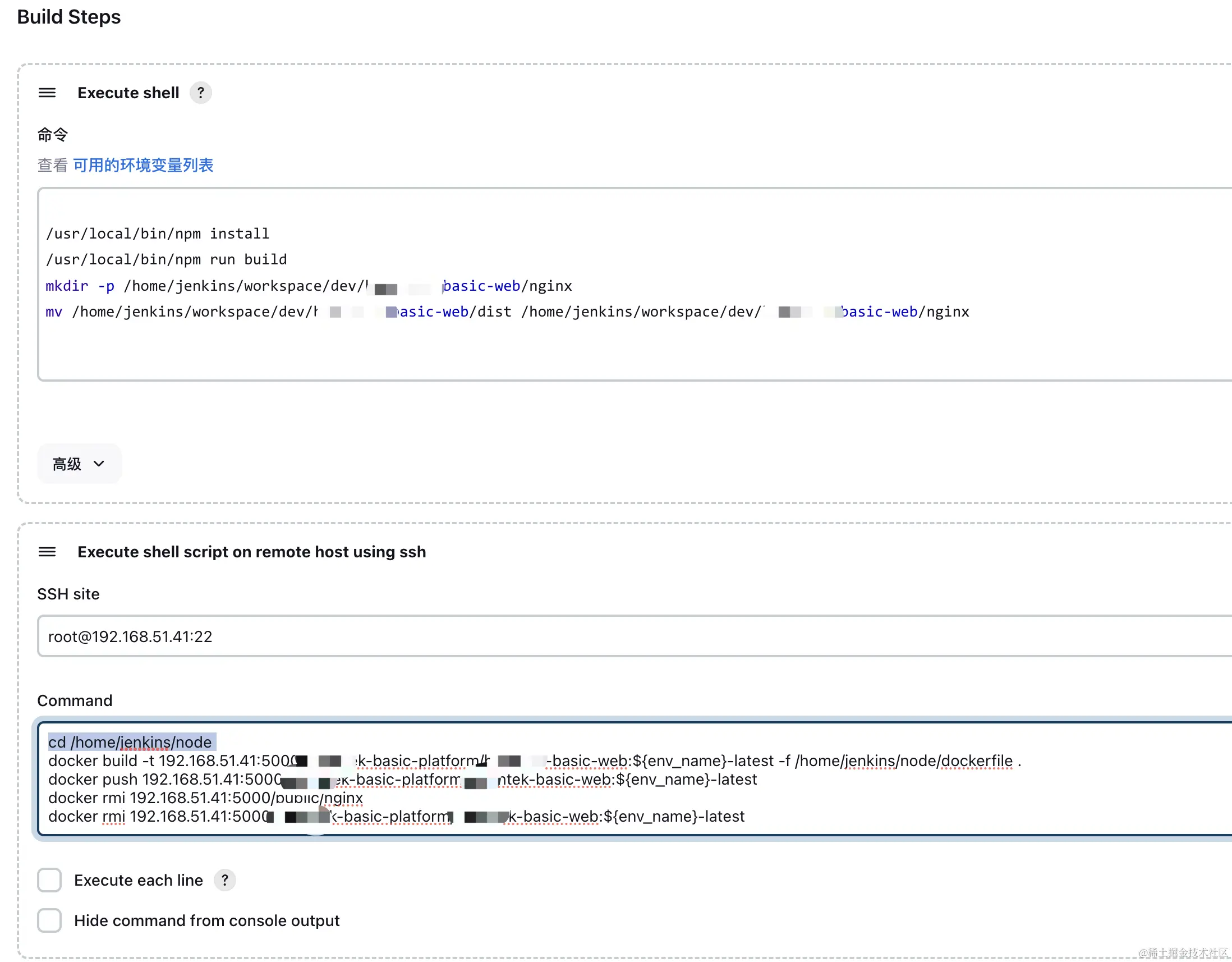This screenshot has width=1232, height=962.
Task: Grab the remote ssh step drag handle
Action: (47, 552)
